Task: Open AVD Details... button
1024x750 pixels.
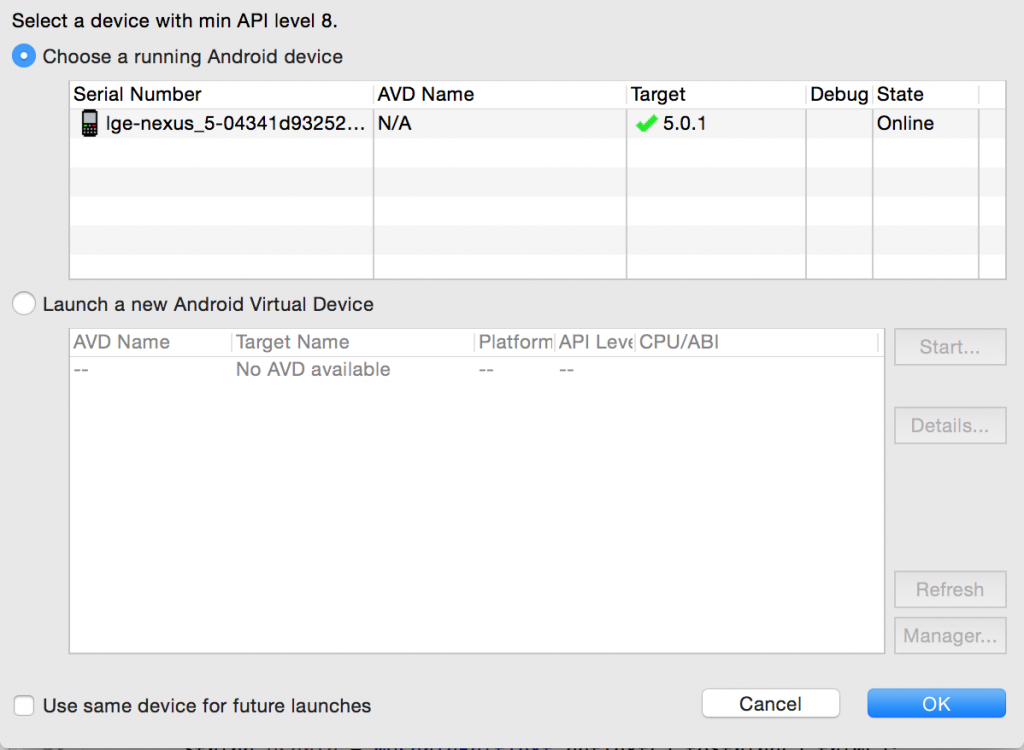Action: 949,426
